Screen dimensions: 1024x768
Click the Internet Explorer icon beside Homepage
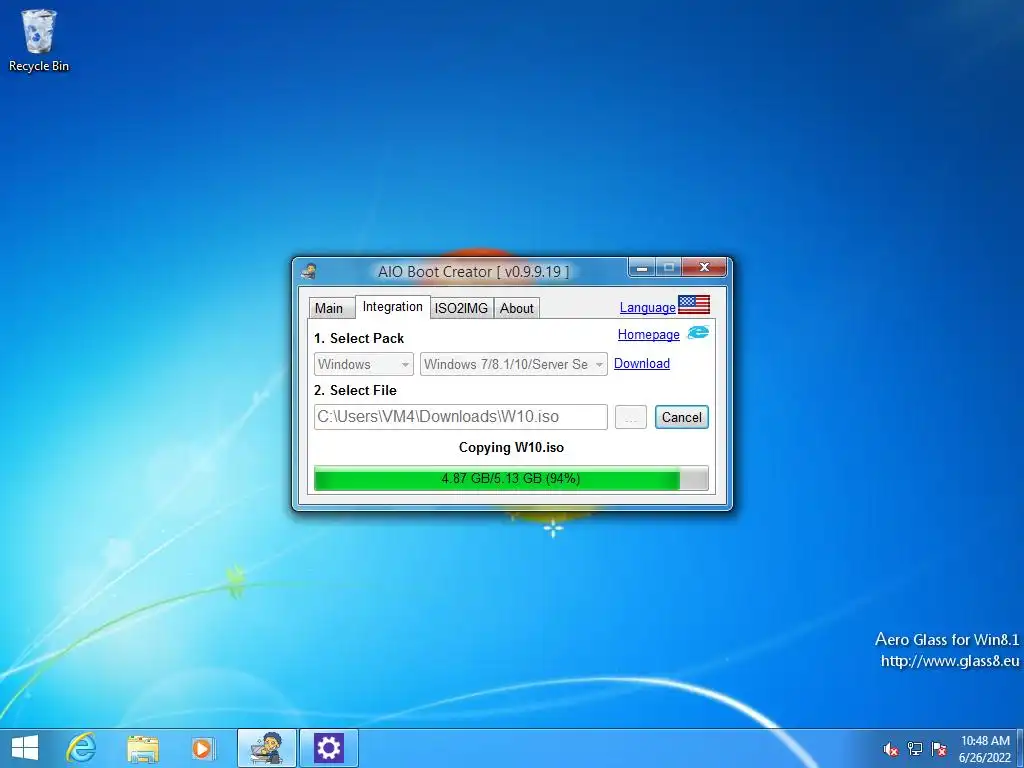[697, 333]
